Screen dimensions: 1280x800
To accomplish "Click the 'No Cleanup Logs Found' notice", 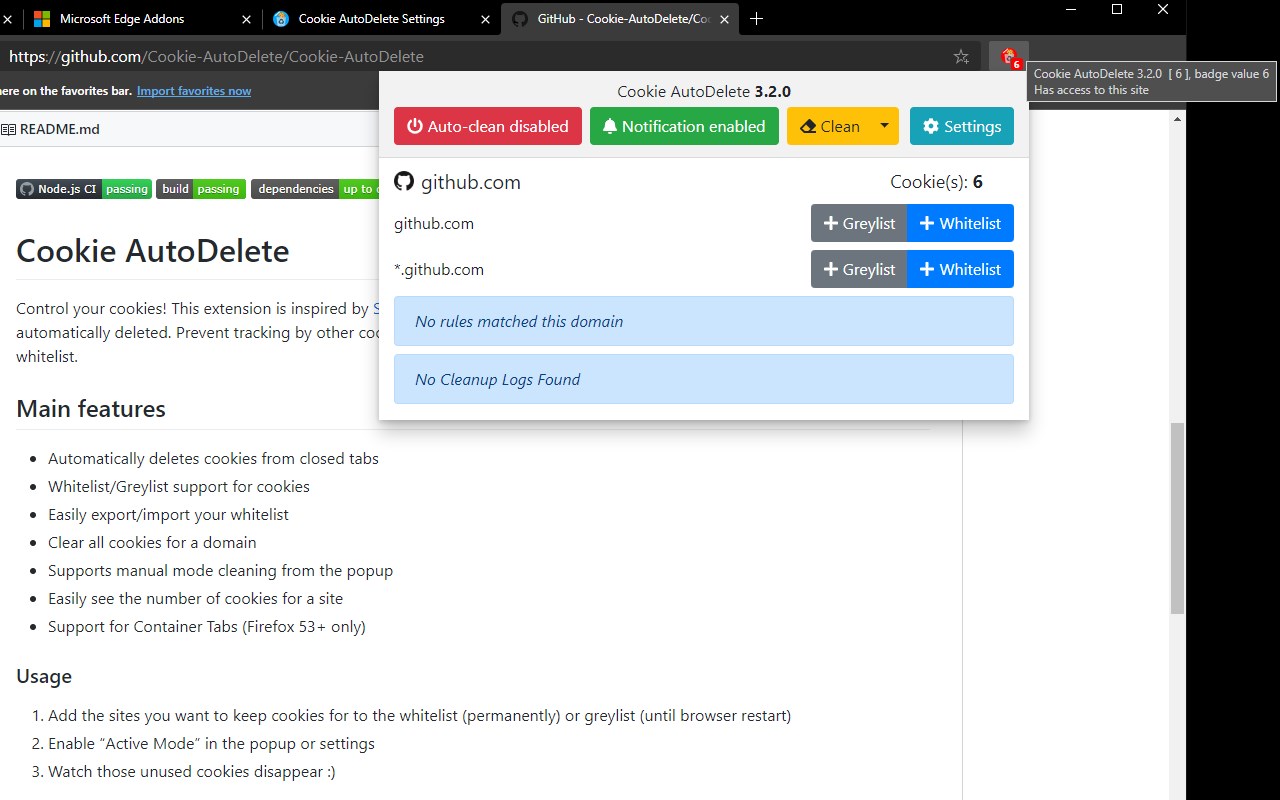I will pyautogui.click(x=704, y=379).
